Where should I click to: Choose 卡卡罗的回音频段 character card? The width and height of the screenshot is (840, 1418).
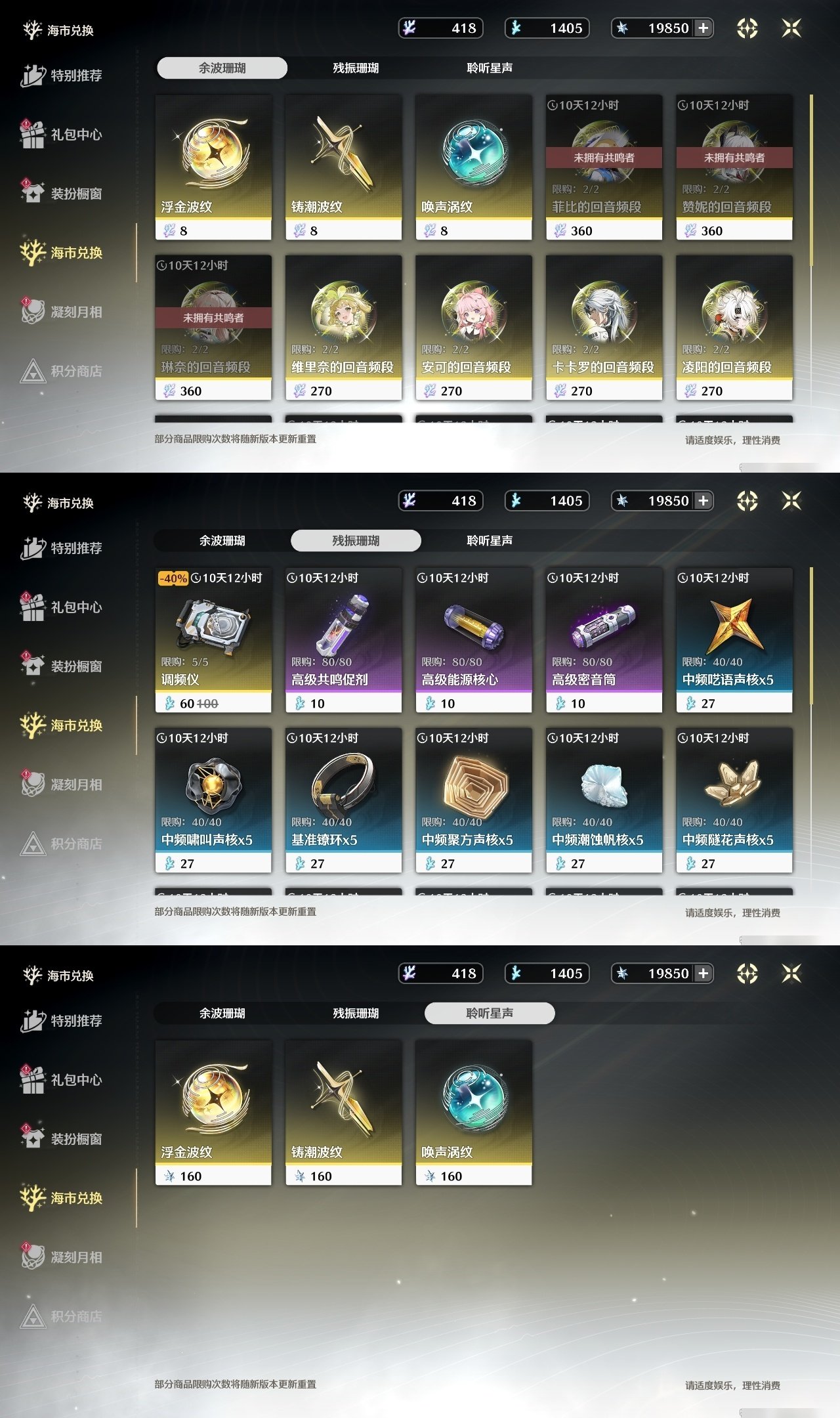click(604, 328)
